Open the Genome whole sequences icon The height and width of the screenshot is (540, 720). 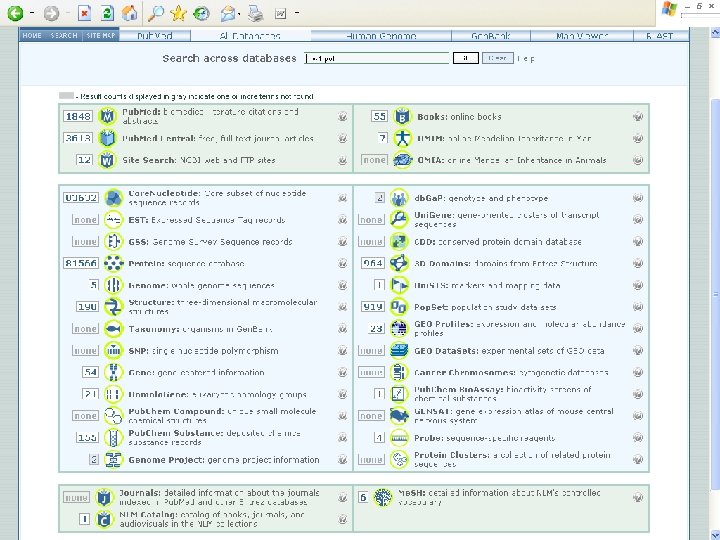pyautogui.click(x=113, y=285)
